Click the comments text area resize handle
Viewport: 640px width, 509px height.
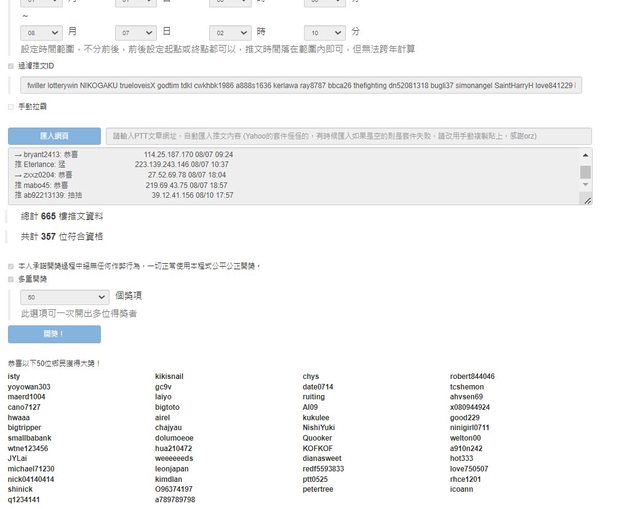[x=588, y=202]
